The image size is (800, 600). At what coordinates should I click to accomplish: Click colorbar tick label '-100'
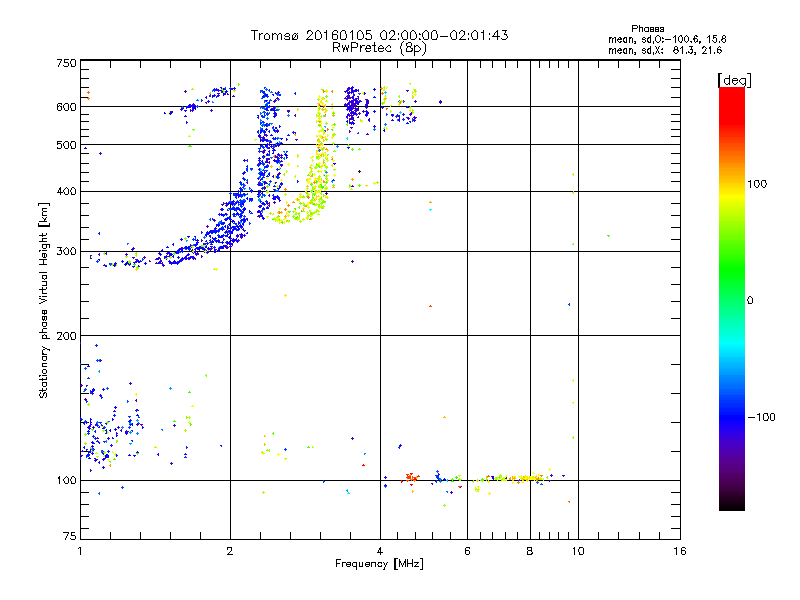(761, 417)
